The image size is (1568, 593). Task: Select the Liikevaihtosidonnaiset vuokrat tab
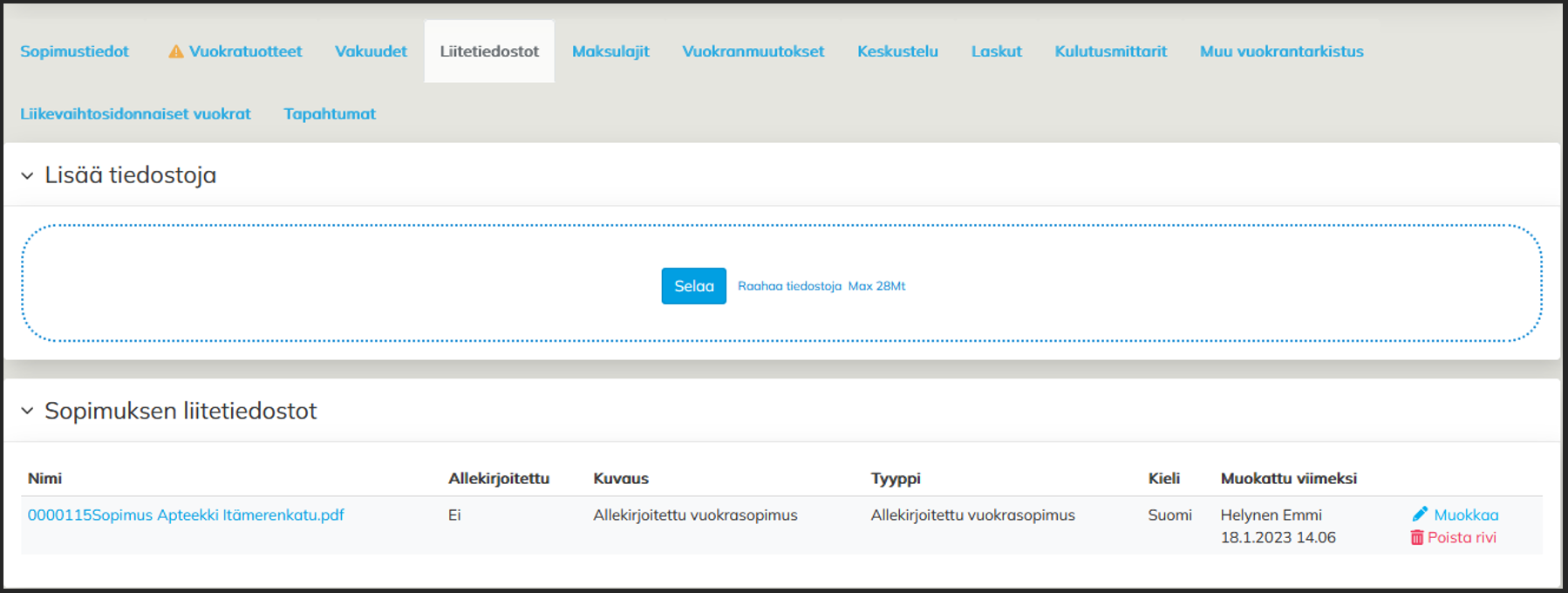[x=135, y=114]
